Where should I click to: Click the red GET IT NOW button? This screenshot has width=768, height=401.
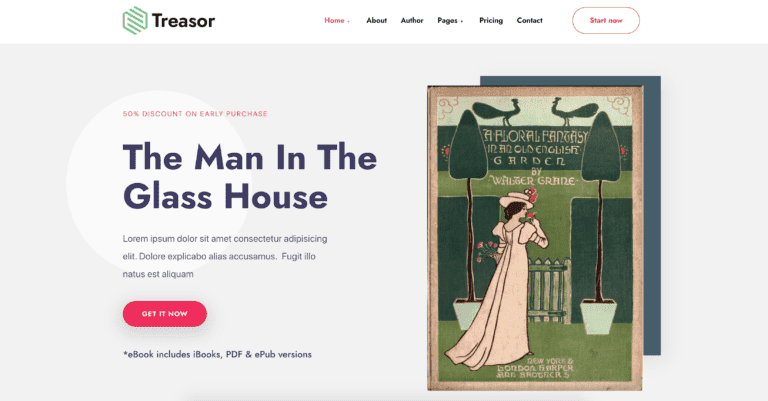point(165,314)
